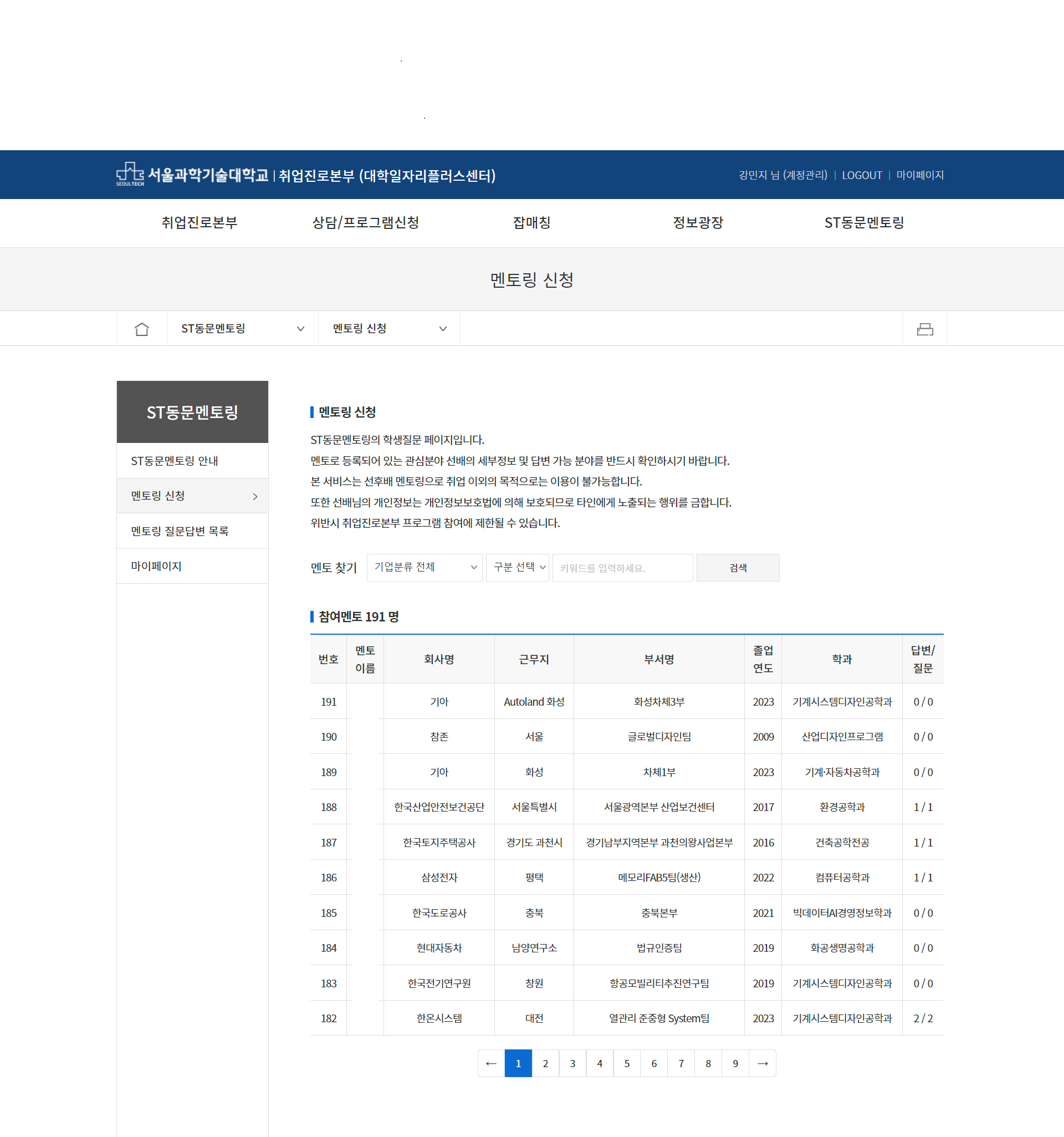
Task: Click 회사명 column header
Action: (439, 660)
